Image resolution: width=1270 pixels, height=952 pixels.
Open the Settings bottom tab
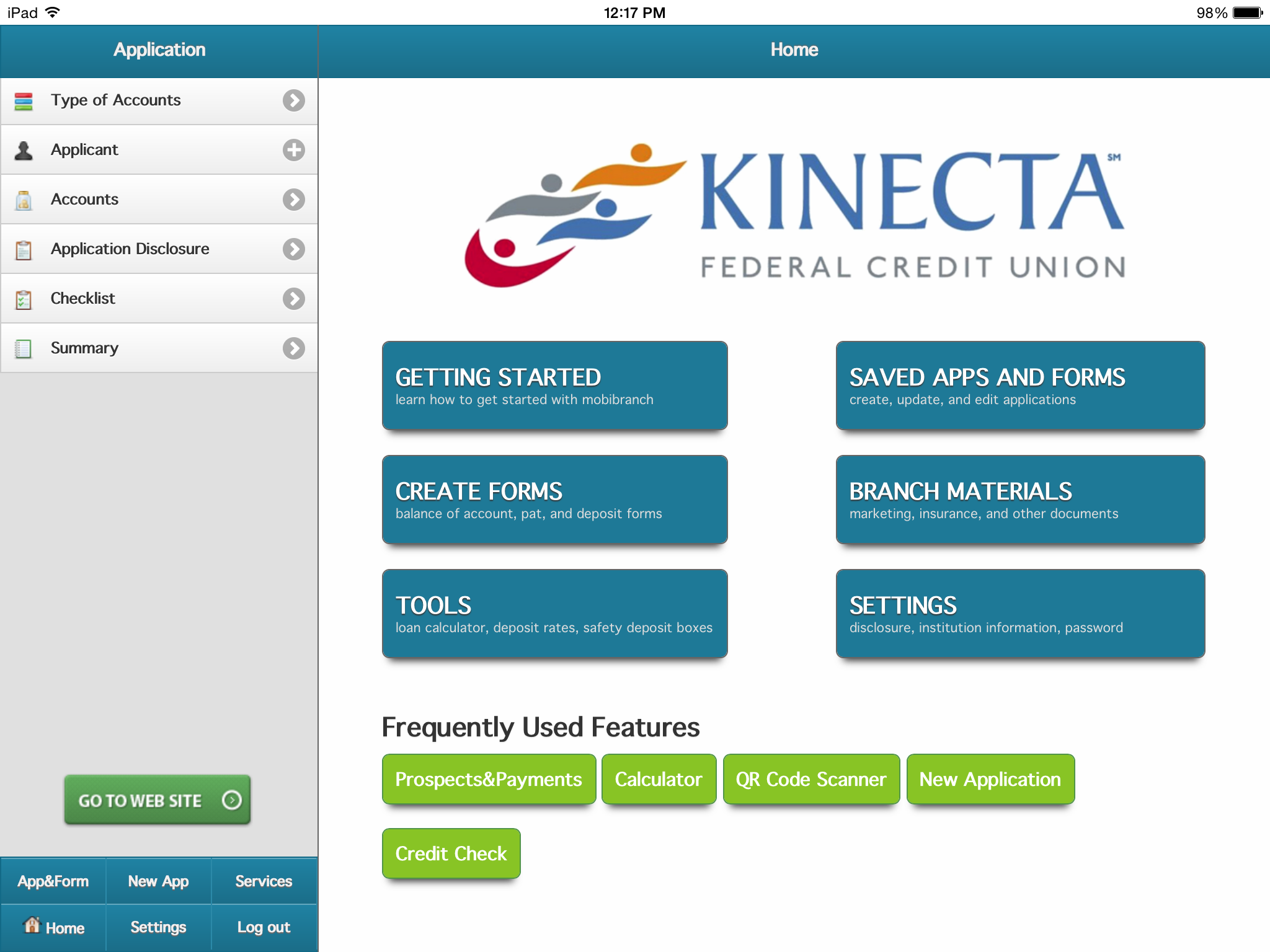tap(159, 928)
